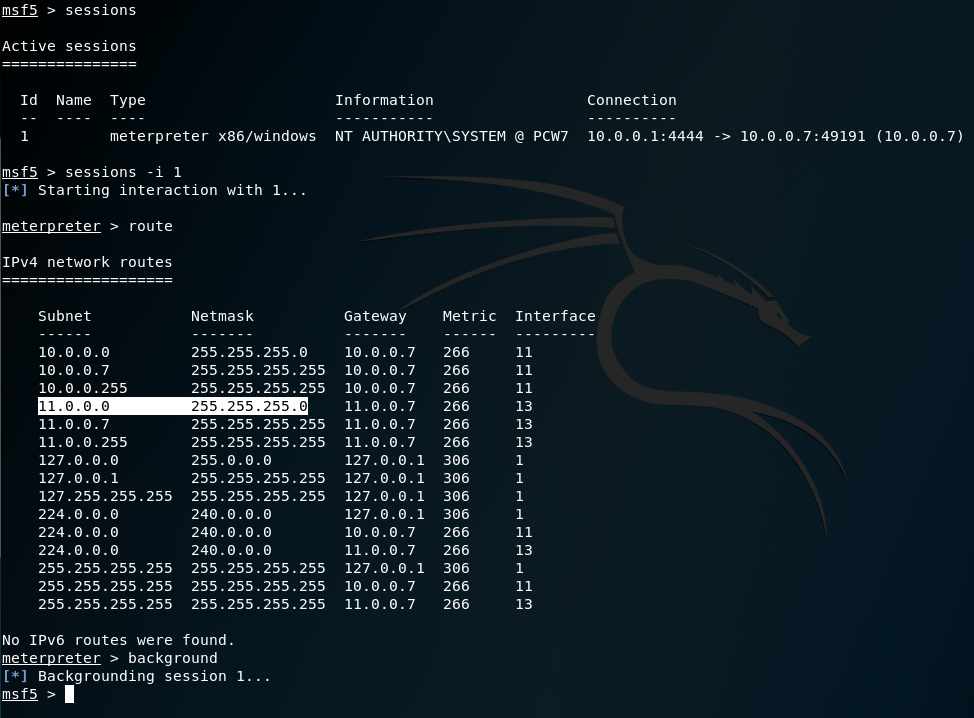974x718 pixels.
Task: Select the 'Active sessions' heading text
Action: 69,47
